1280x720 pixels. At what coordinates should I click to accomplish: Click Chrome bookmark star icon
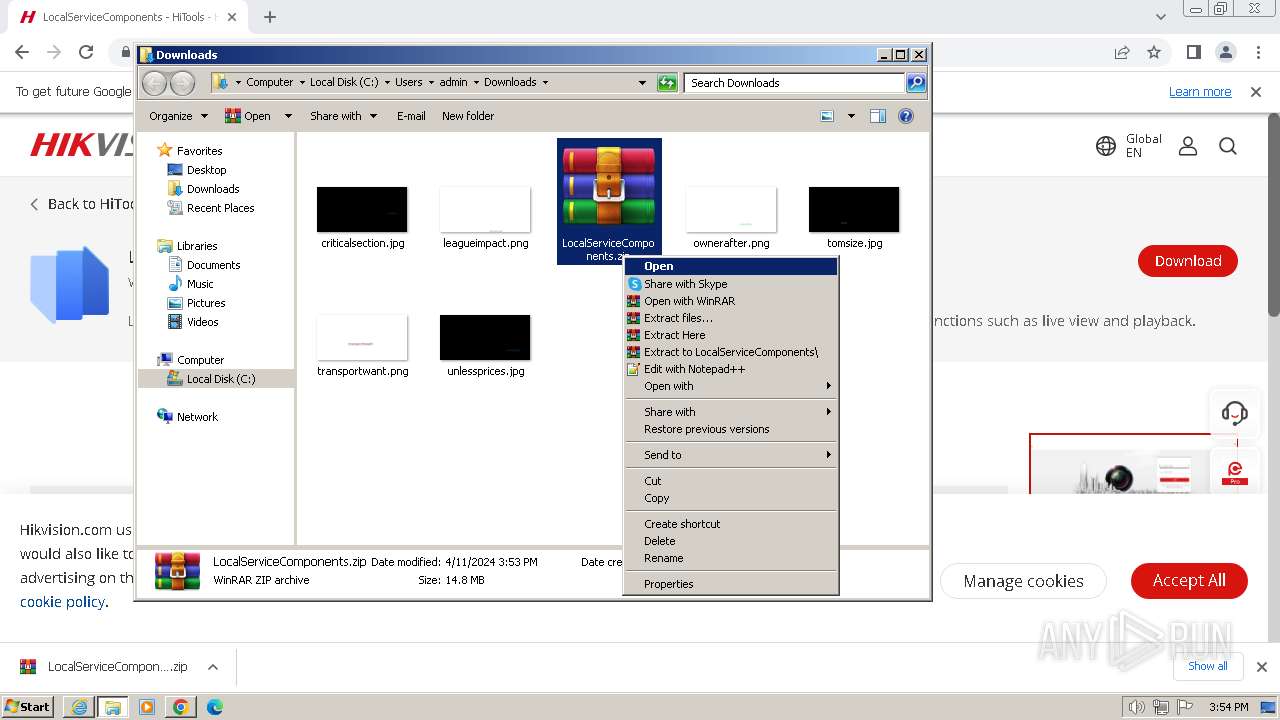[x=1154, y=52]
